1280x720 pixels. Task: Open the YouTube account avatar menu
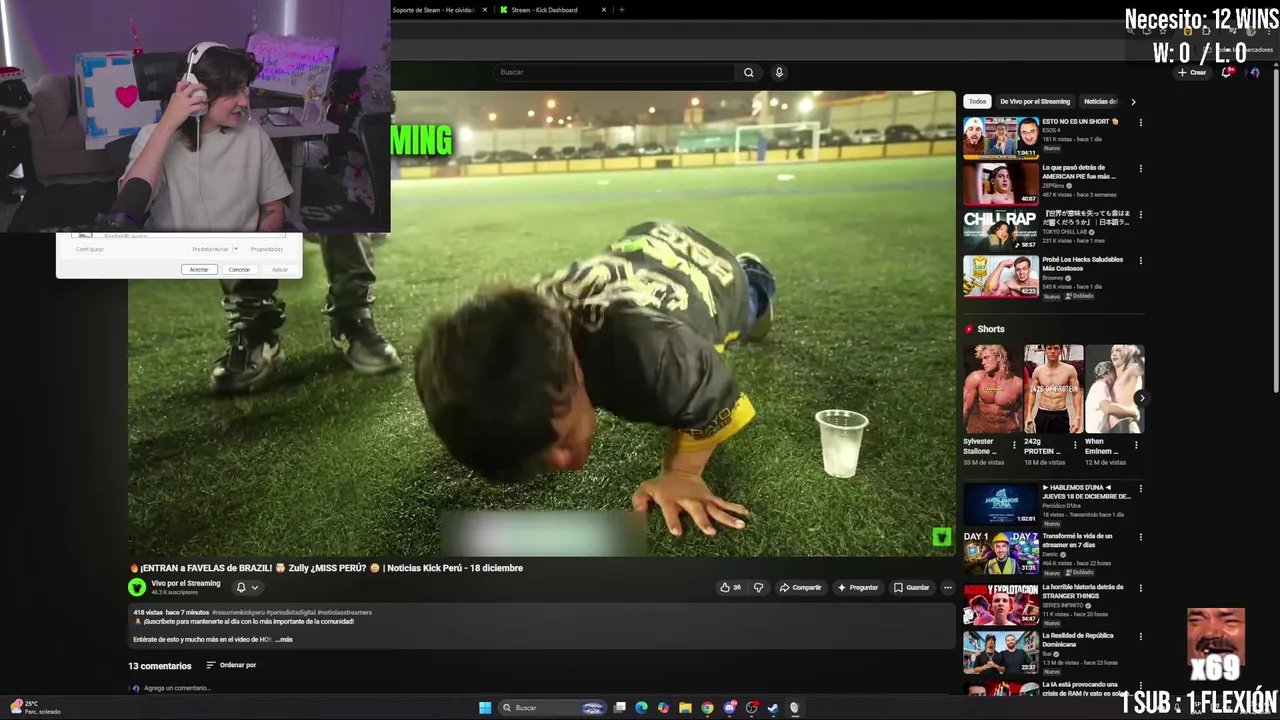(1254, 72)
